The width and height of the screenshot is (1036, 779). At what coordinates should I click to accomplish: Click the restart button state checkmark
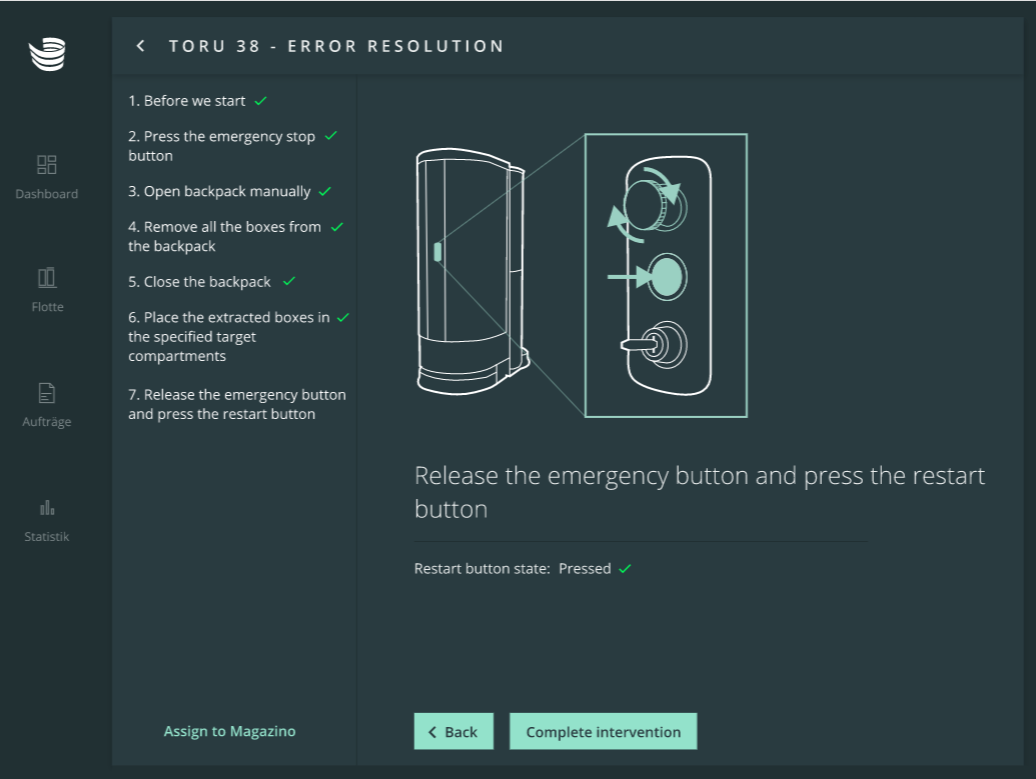pyautogui.click(x=625, y=568)
